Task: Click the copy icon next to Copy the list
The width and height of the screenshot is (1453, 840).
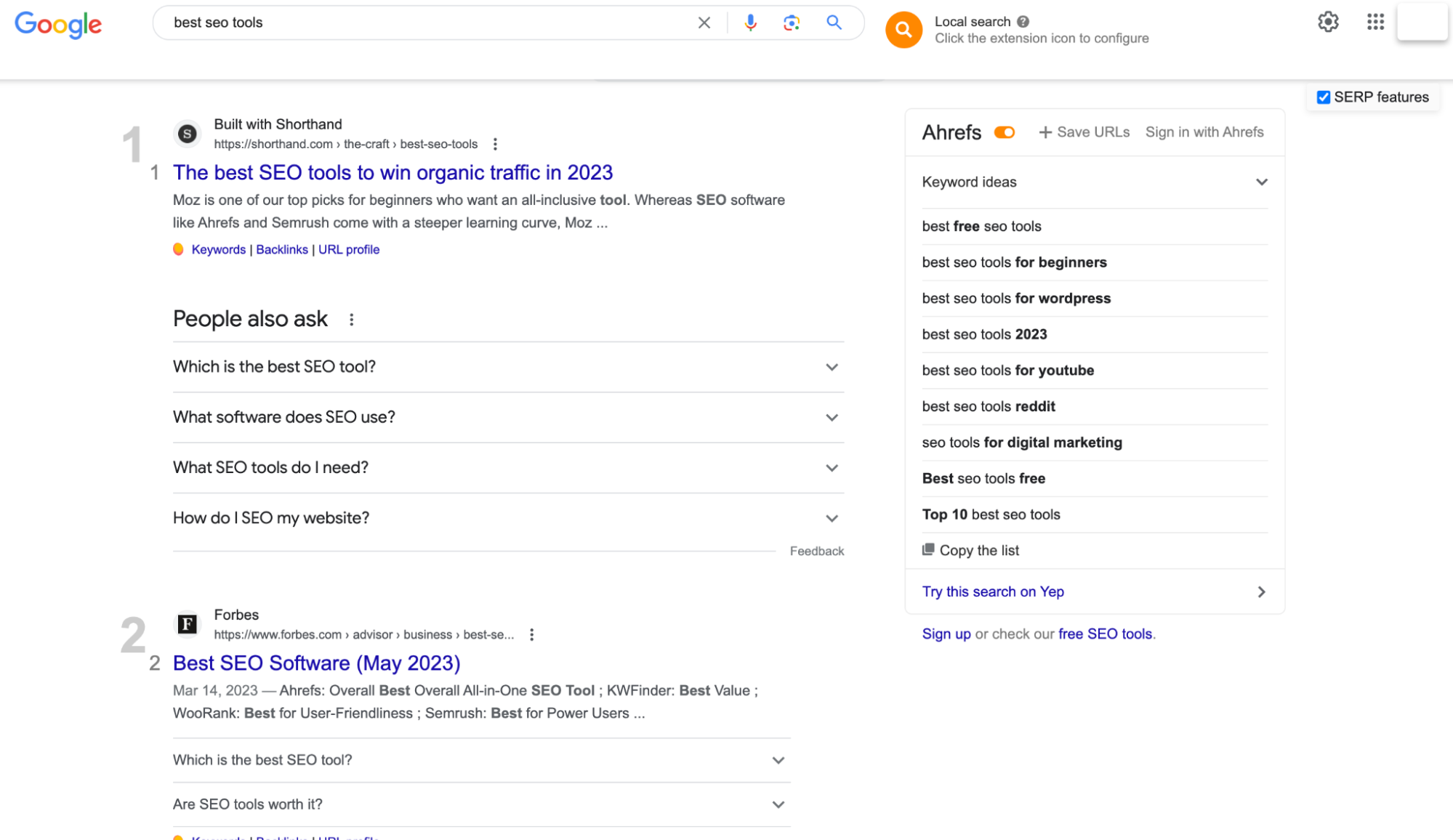Action: [928, 549]
